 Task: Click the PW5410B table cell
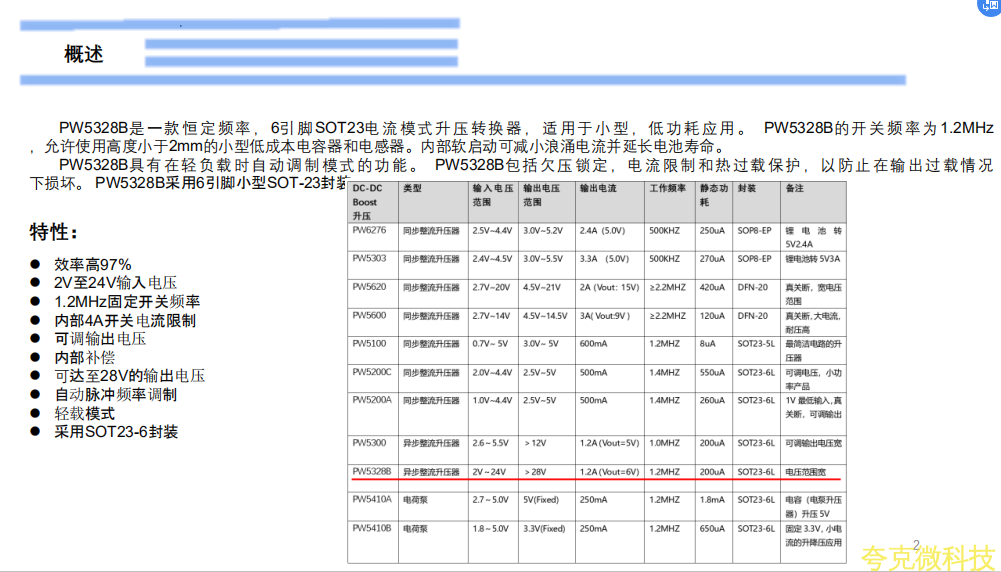[373, 528]
